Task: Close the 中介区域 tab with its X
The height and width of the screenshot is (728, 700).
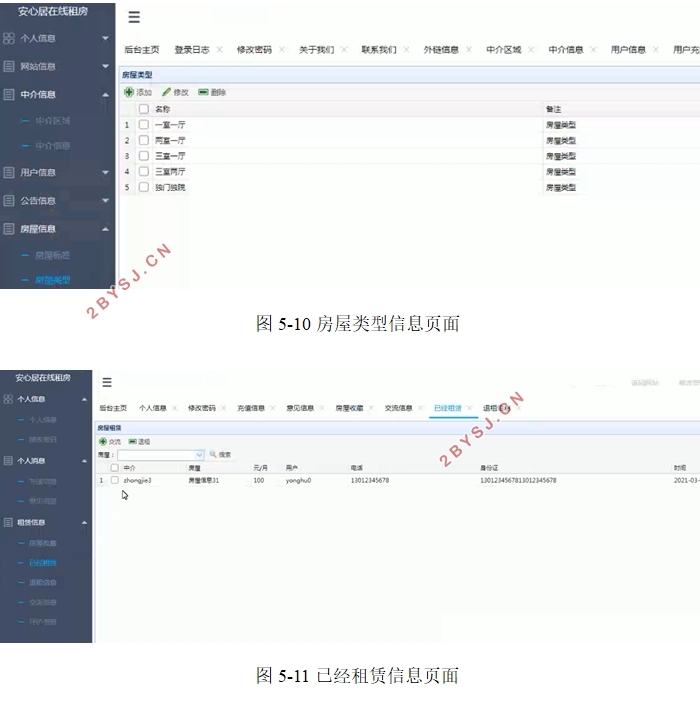Action: coord(531,50)
